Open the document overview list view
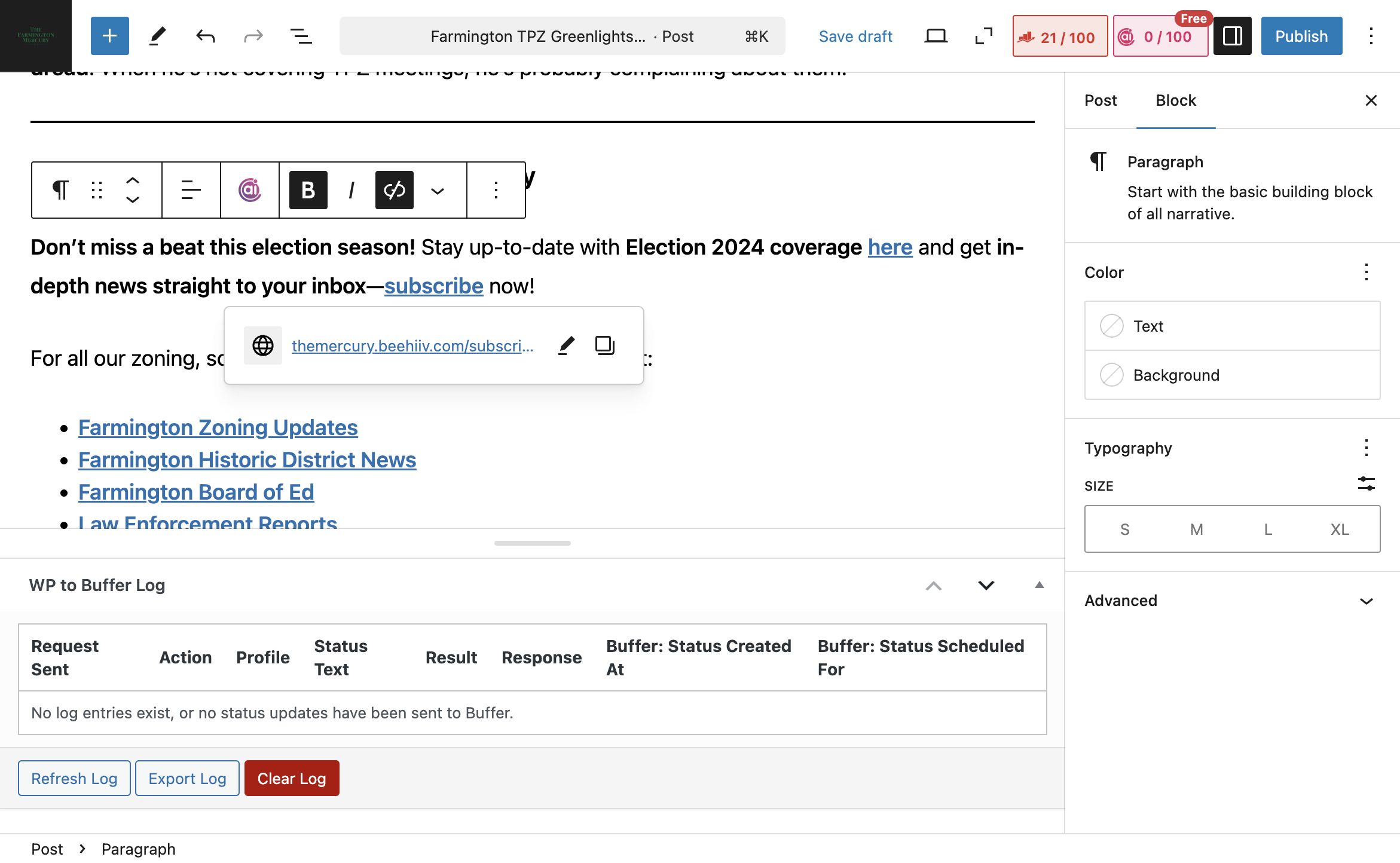The width and height of the screenshot is (1400, 863). tap(301, 36)
